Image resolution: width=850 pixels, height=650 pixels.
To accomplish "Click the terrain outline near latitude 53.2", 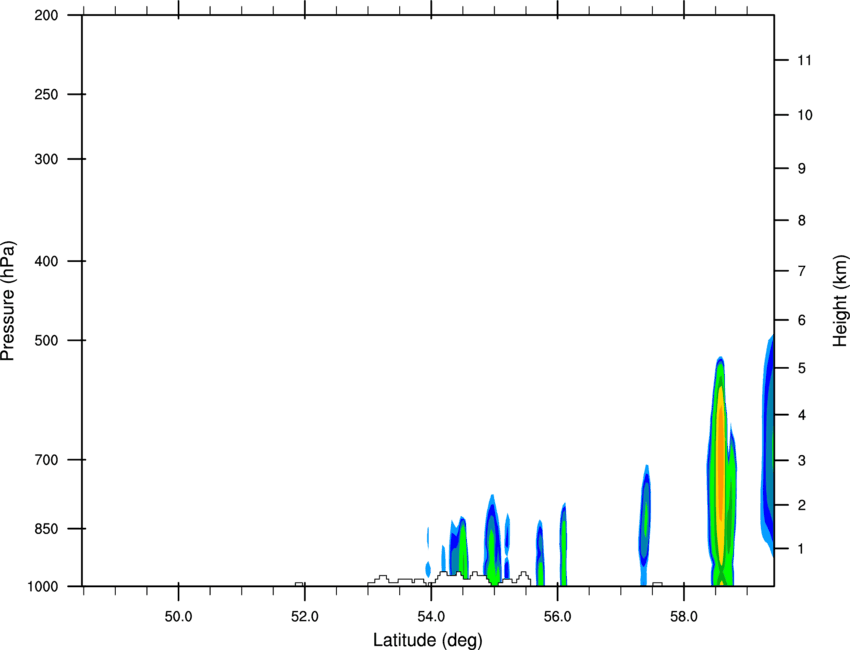I will (383, 580).
